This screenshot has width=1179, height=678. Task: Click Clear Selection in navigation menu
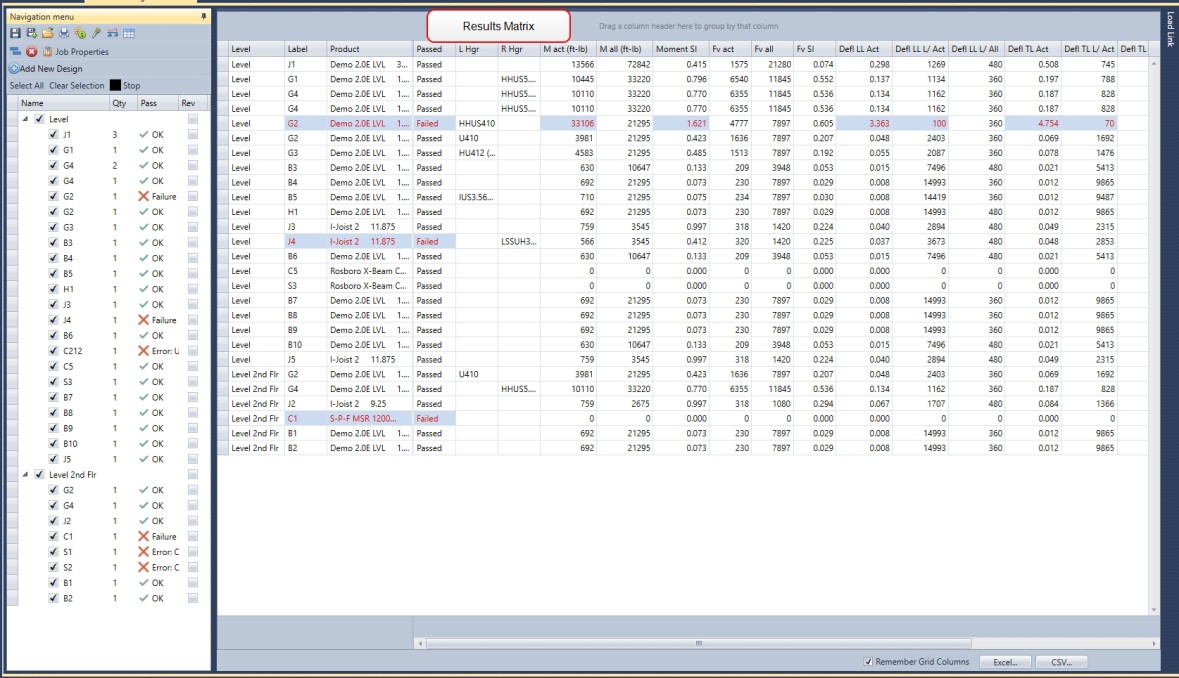77,86
